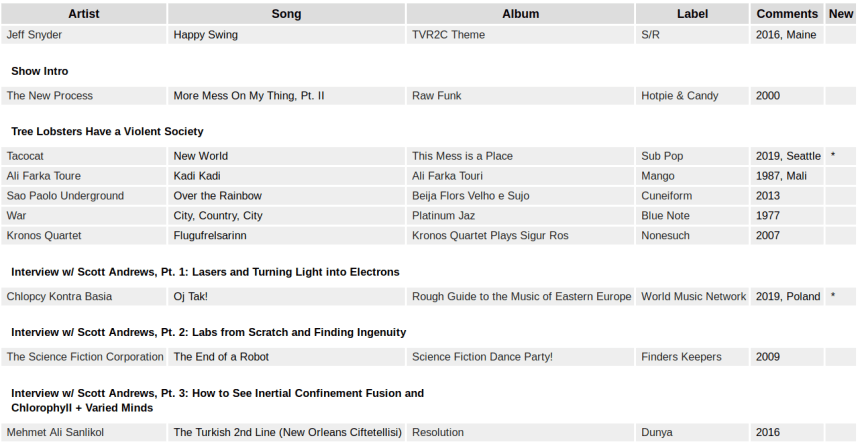Click the Label column header
The height and width of the screenshot is (444, 862).
[692, 14]
